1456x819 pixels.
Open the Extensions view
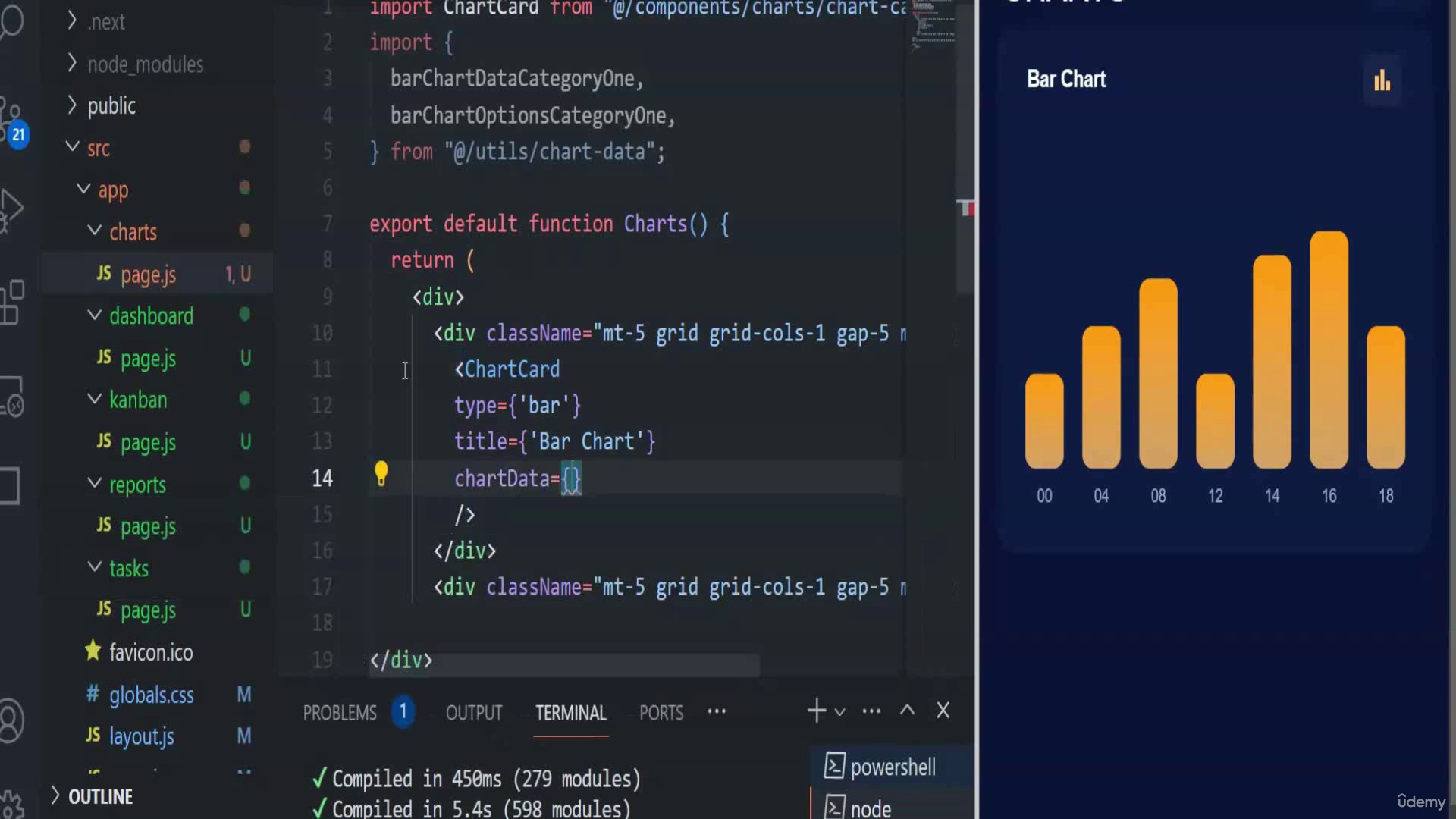pyautogui.click(x=12, y=303)
